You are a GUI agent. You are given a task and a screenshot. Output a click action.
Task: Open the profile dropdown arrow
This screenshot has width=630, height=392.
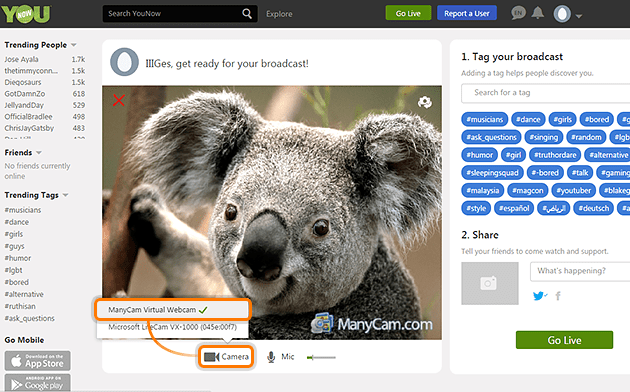(x=579, y=16)
